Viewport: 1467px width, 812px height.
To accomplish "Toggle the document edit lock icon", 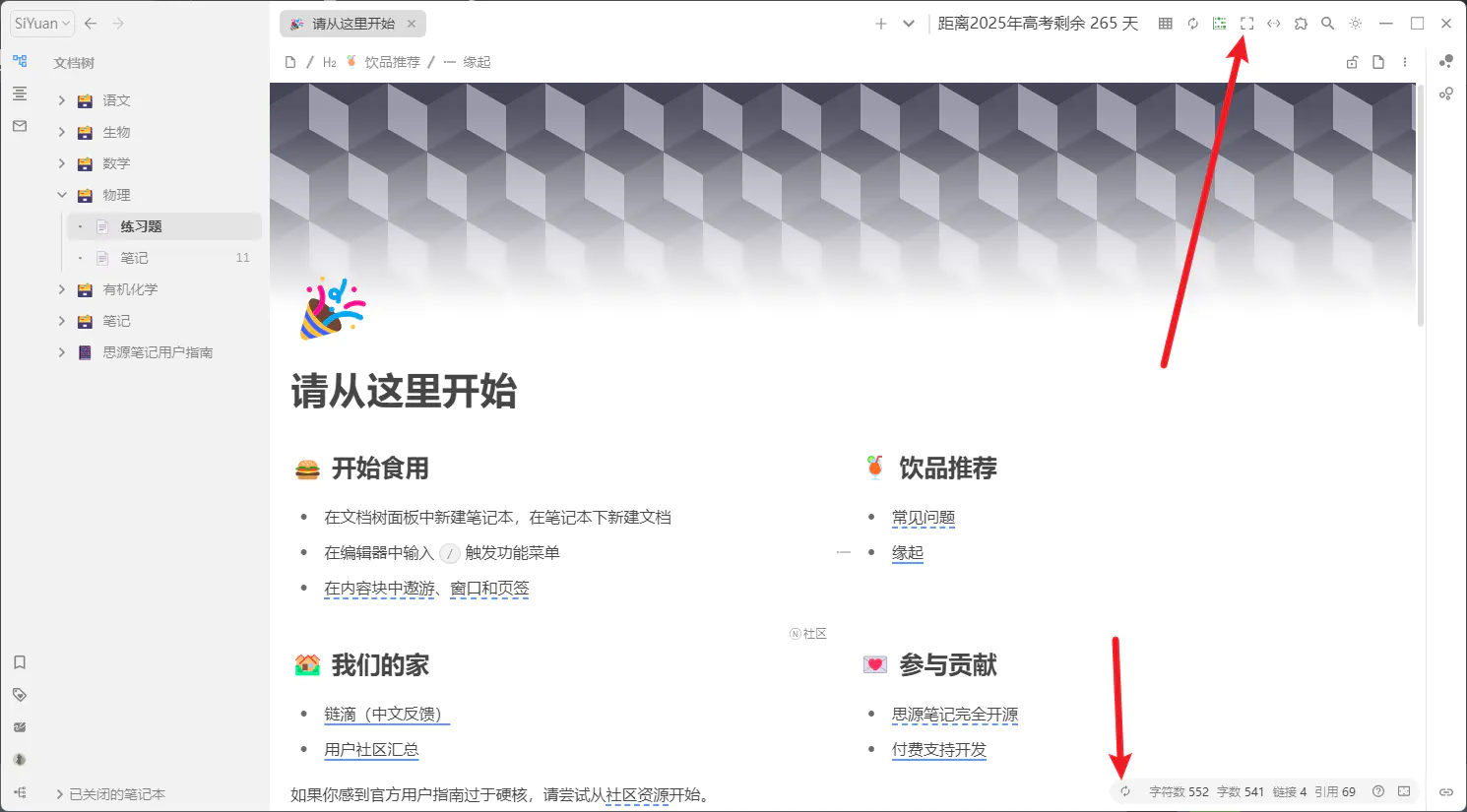I will (1352, 62).
